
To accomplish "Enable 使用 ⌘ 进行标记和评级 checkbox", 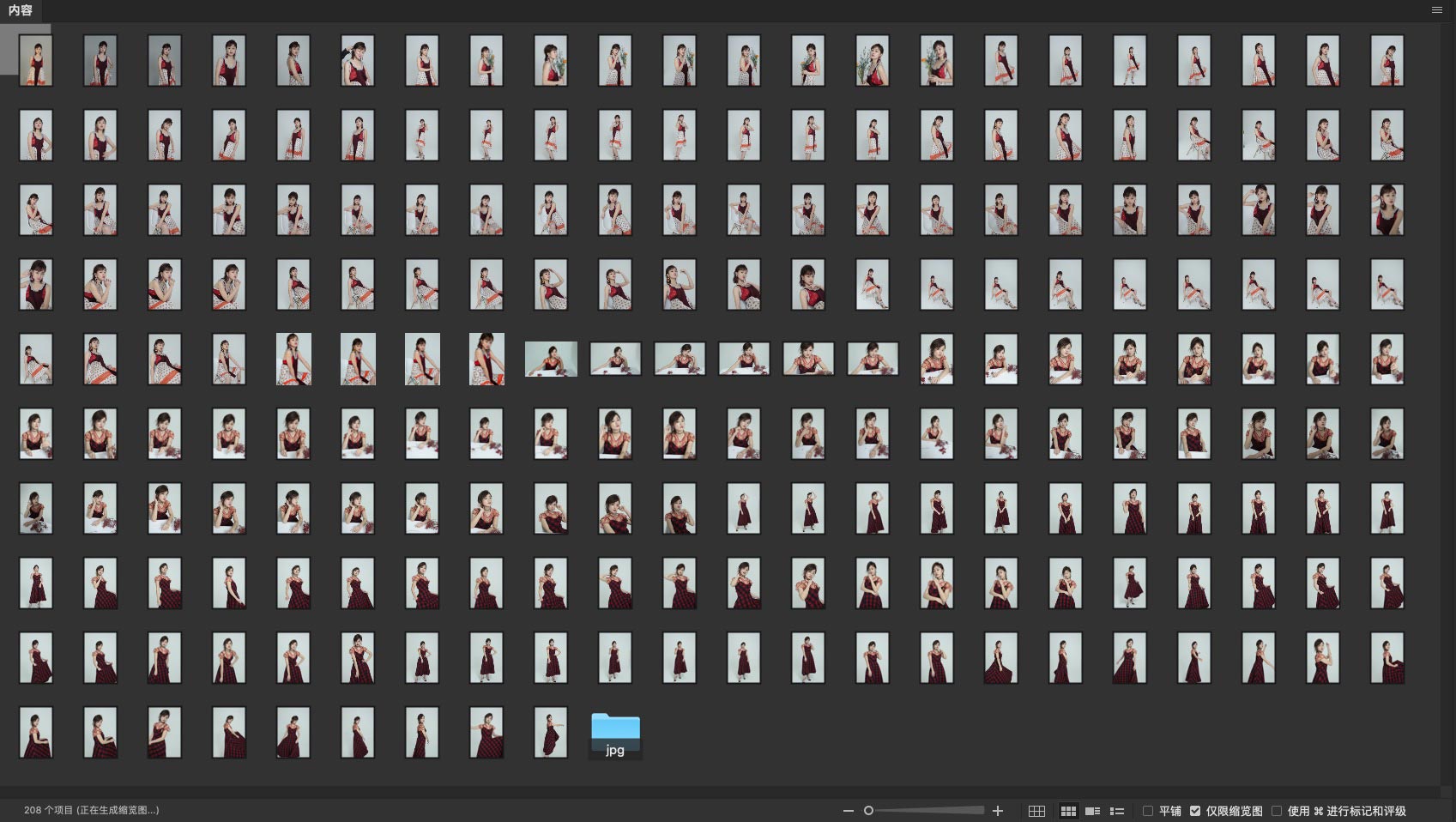I will click(x=1277, y=811).
